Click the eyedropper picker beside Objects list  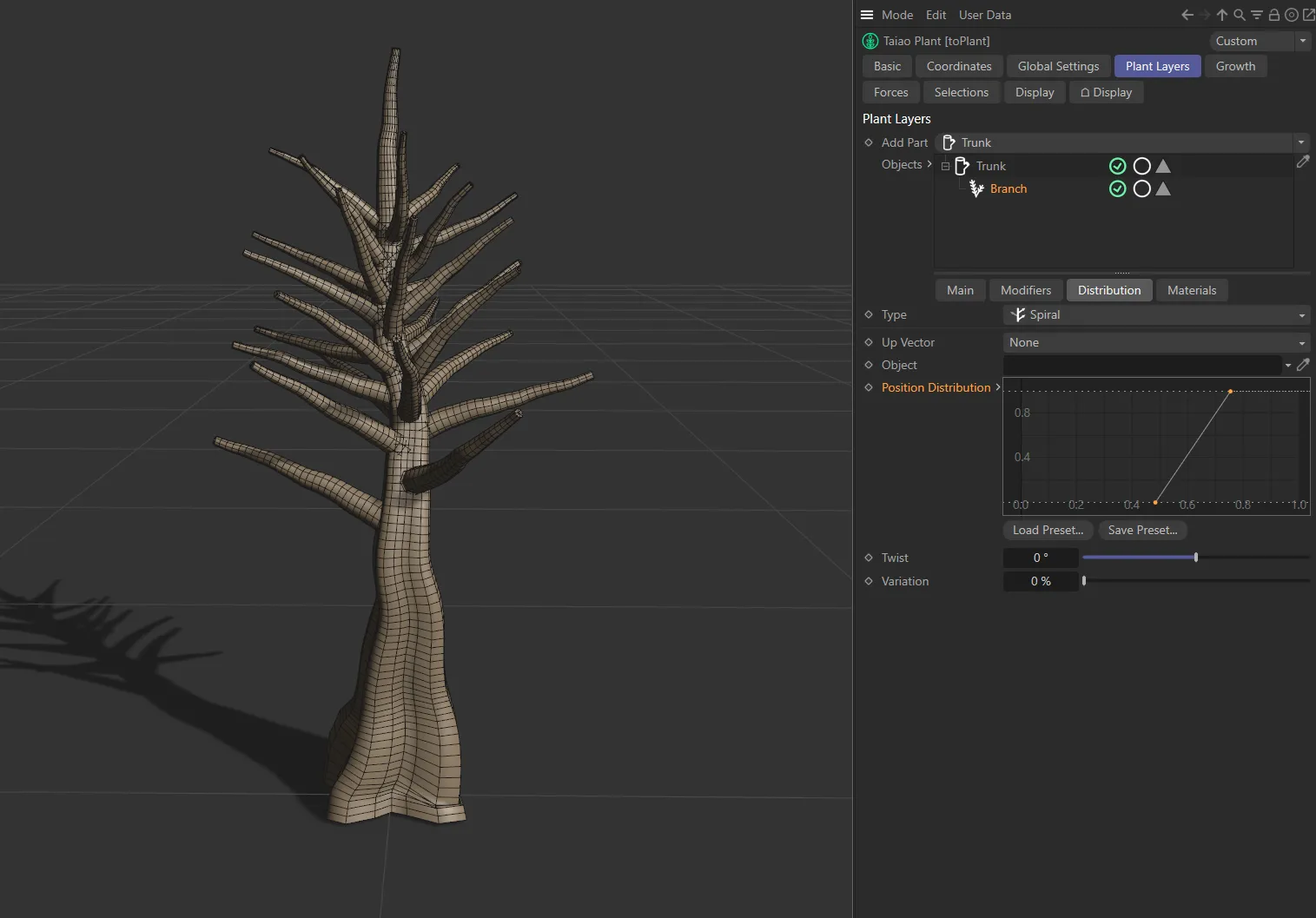point(1303,162)
